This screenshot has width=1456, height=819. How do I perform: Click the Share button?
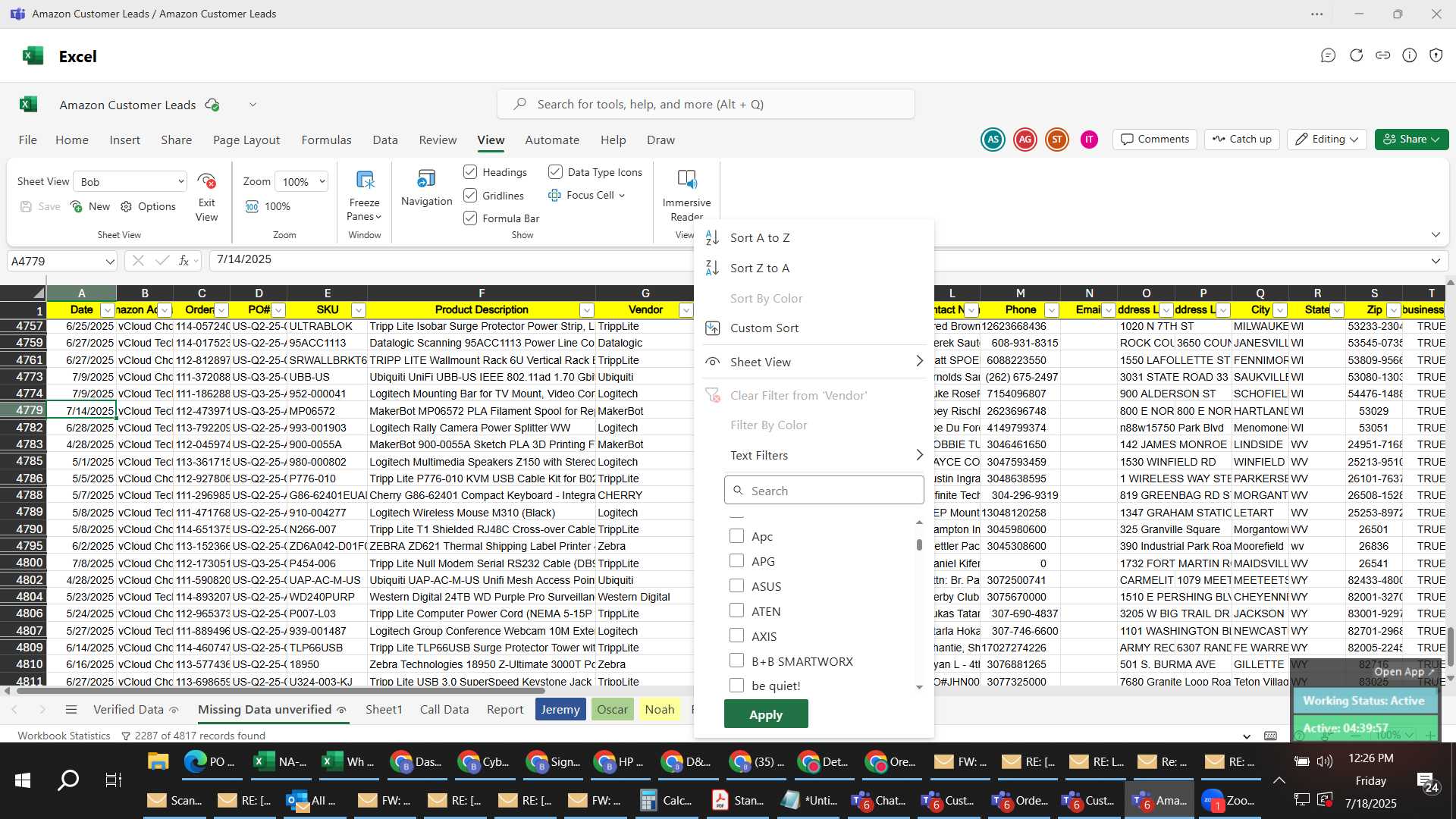(1411, 140)
